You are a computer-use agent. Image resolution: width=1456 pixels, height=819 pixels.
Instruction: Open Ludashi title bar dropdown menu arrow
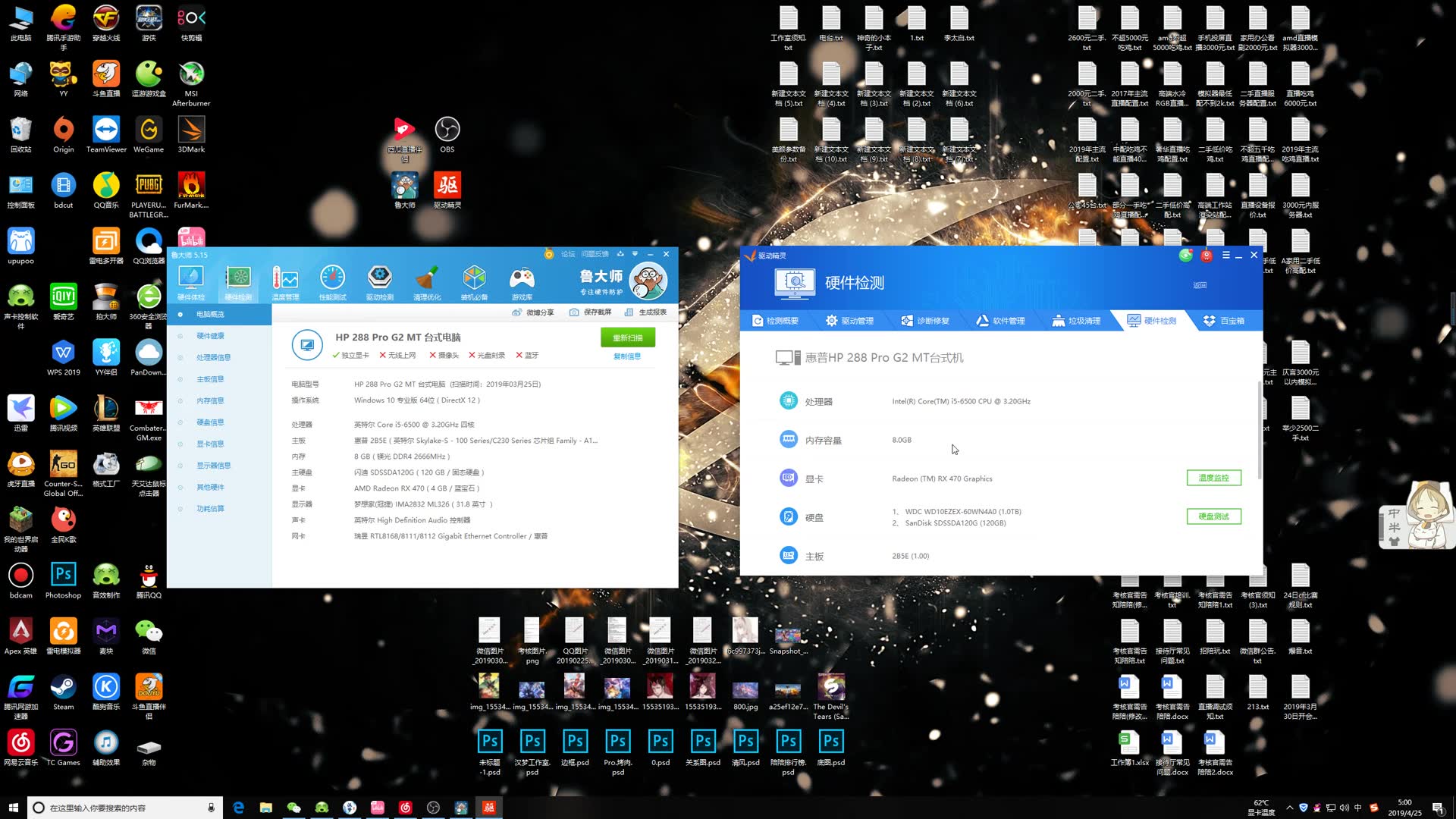coord(635,254)
